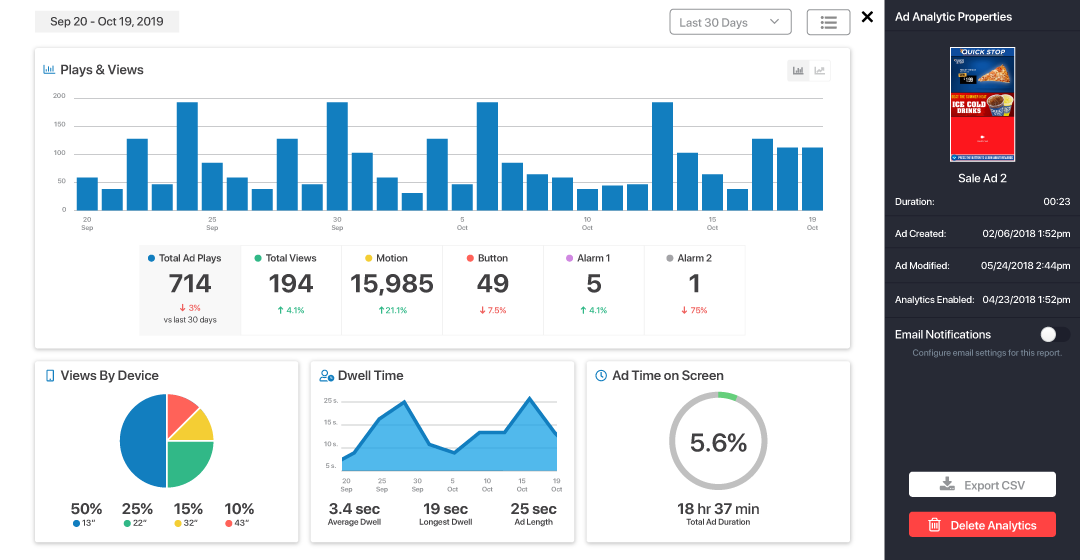Switch to bar chart view icon
Screen dimensions: 1080x560
798,70
